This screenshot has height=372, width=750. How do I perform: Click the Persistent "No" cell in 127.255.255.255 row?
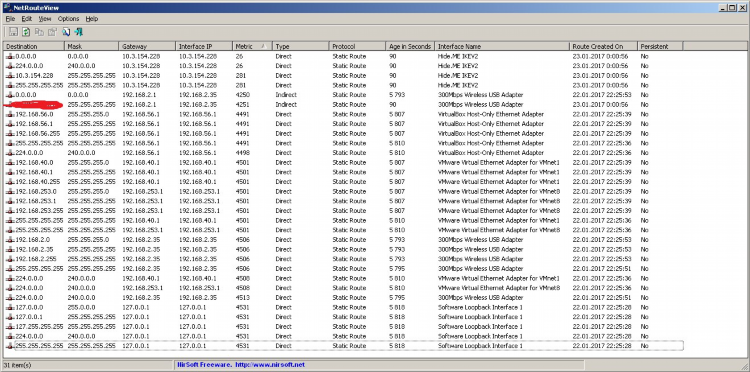645,326
